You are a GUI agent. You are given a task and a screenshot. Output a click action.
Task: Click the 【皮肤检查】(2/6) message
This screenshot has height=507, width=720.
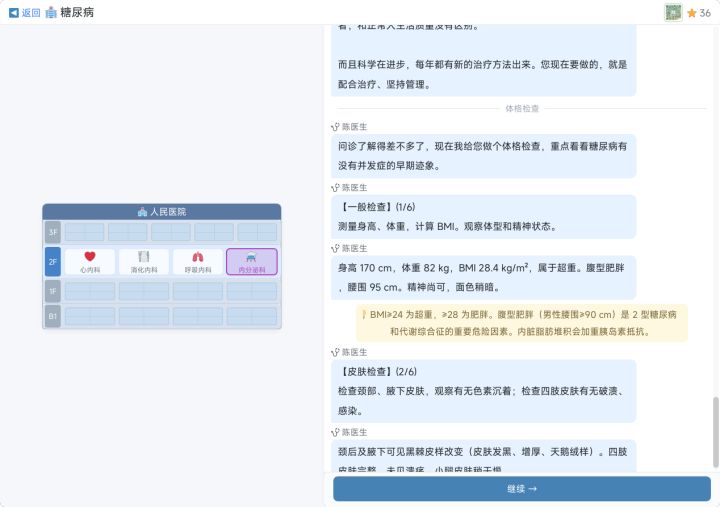(x=484, y=391)
